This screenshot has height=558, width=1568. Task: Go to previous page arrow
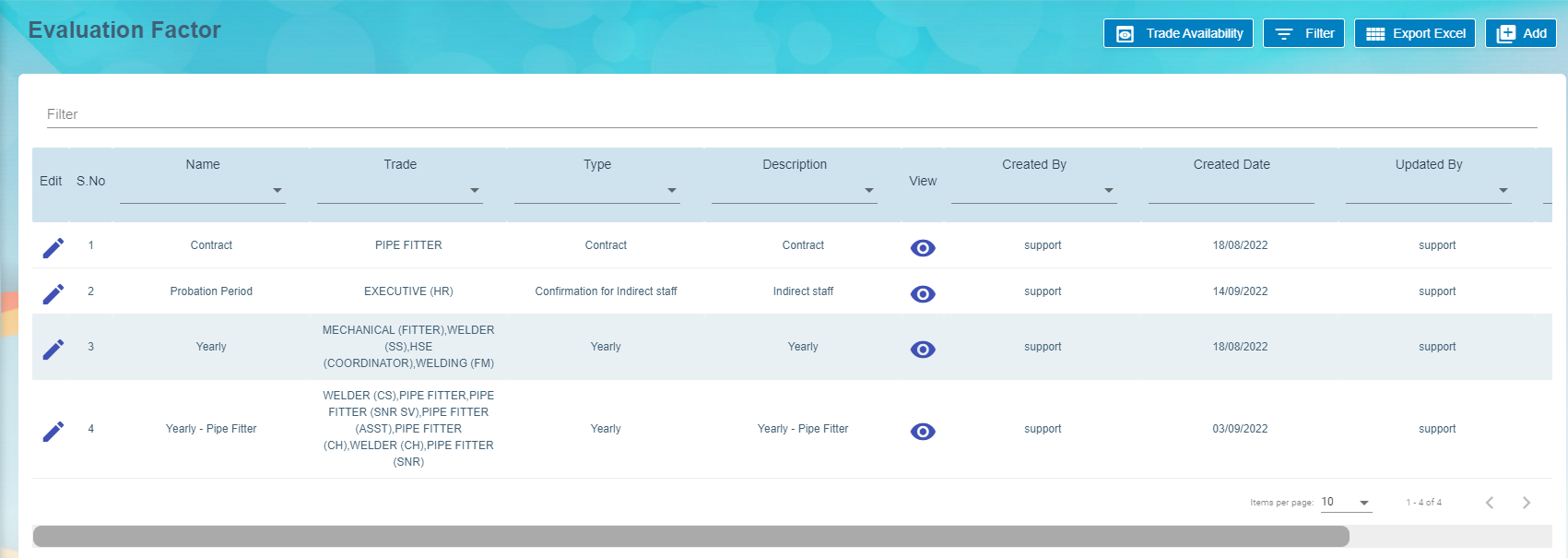(1490, 503)
